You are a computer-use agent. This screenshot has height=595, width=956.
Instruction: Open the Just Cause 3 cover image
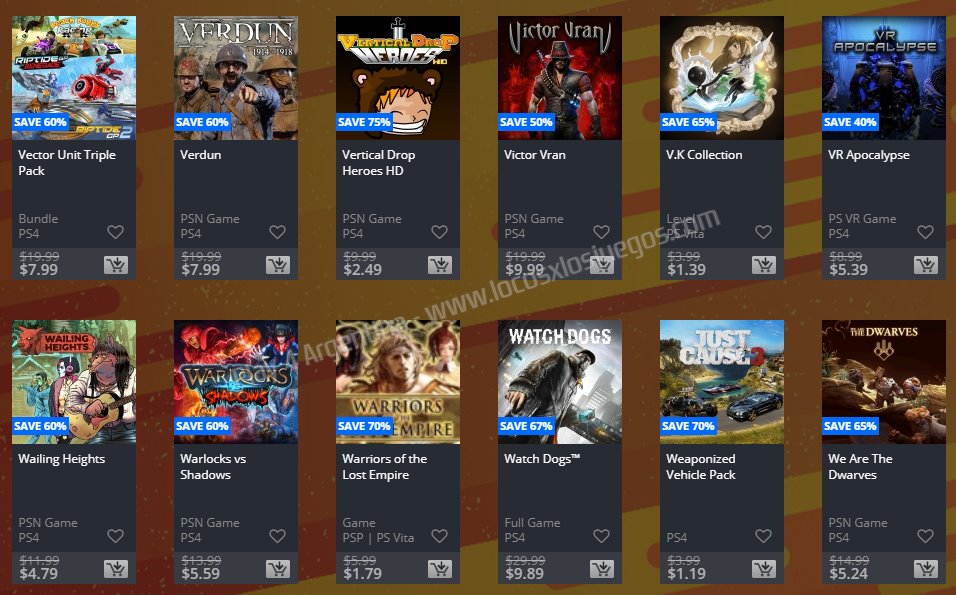pyautogui.click(x=722, y=382)
